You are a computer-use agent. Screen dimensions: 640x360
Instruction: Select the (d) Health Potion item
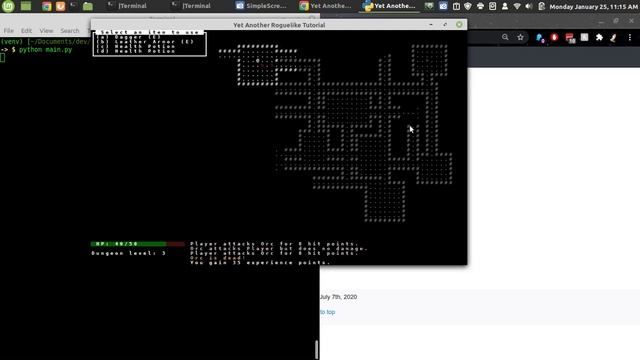[x=136, y=51]
